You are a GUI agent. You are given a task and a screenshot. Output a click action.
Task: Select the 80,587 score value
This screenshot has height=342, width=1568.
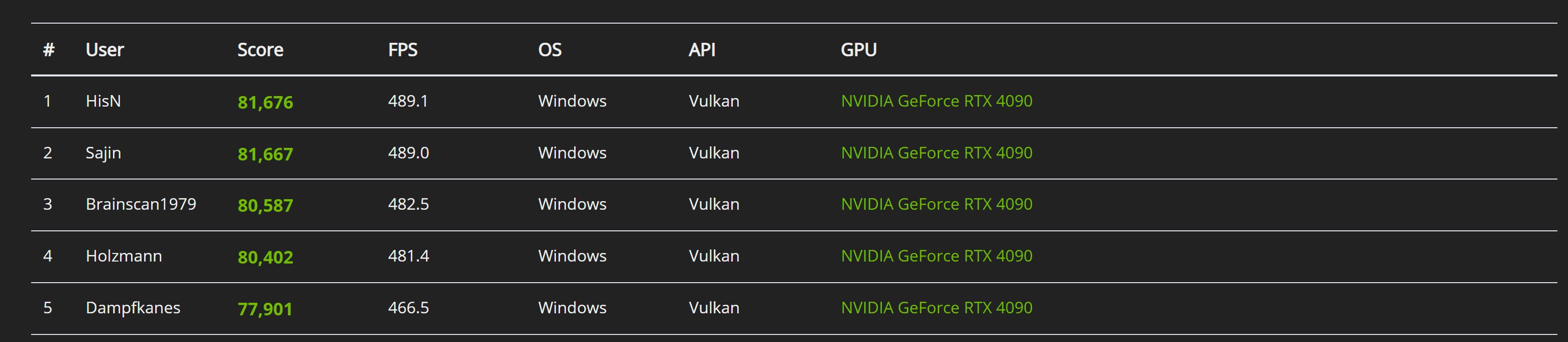point(265,205)
